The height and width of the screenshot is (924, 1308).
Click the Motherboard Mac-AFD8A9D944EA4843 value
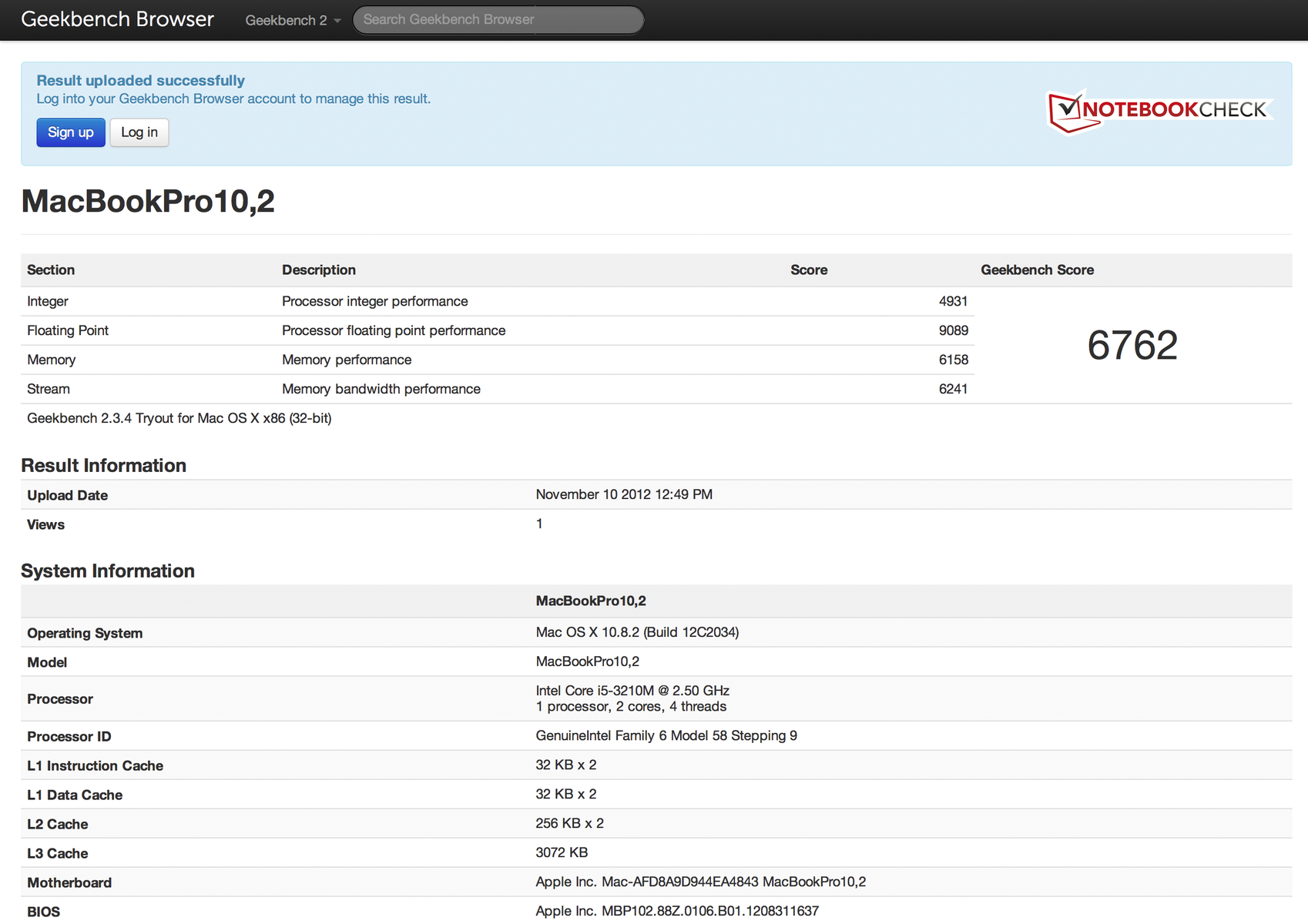(x=701, y=882)
